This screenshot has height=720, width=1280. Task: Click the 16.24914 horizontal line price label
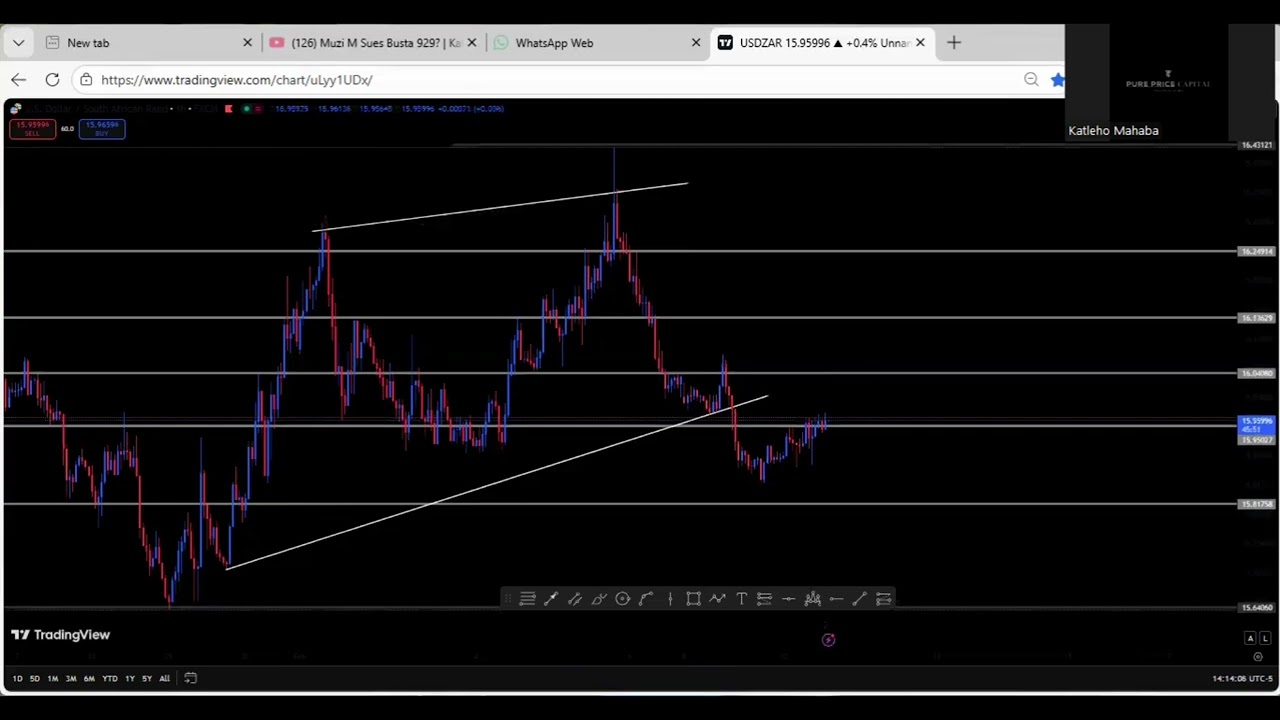tap(1257, 251)
